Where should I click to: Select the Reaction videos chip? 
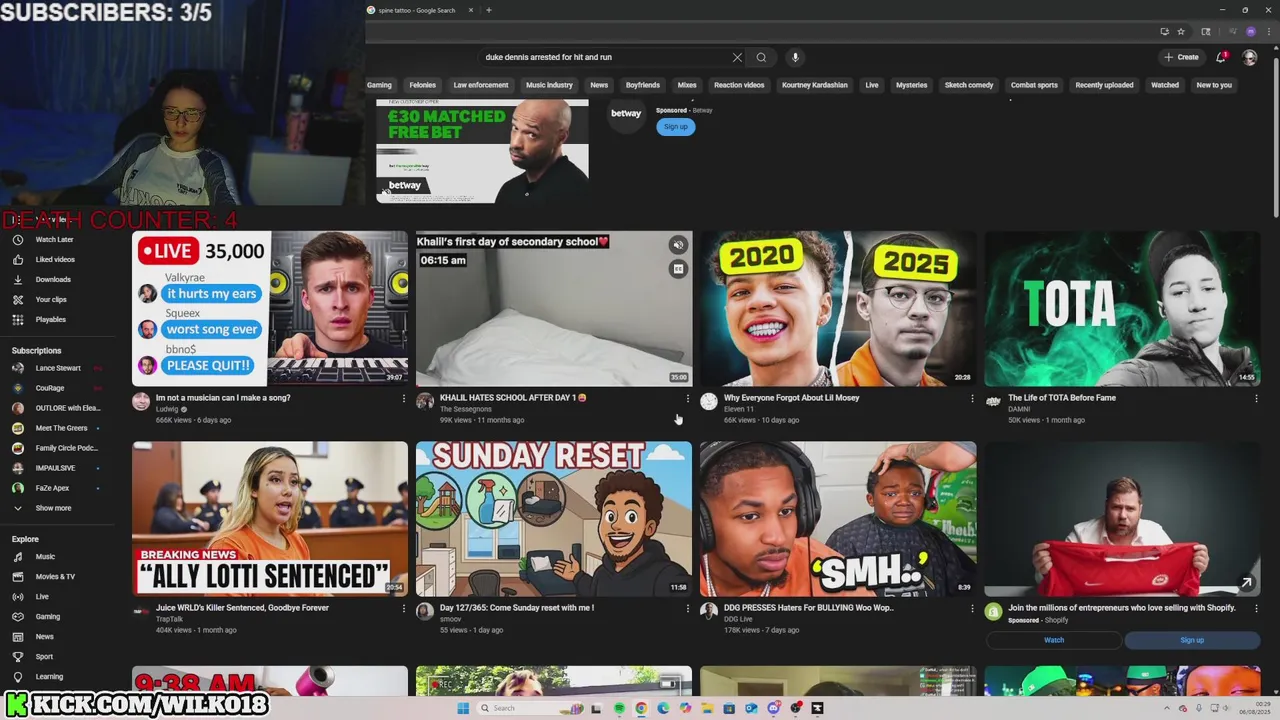[x=739, y=85]
